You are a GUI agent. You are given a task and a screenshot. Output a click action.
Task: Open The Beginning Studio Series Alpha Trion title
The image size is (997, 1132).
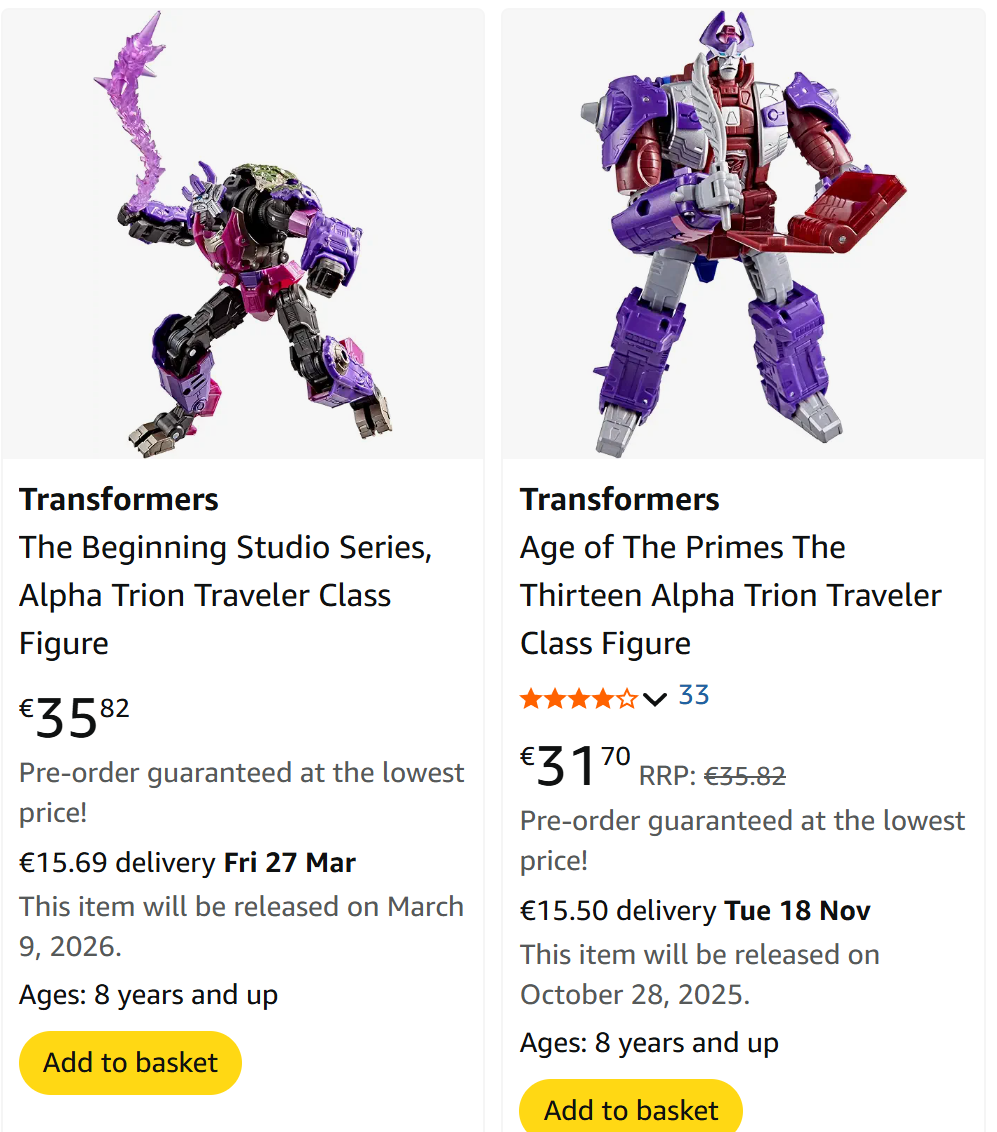pos(225,595)
